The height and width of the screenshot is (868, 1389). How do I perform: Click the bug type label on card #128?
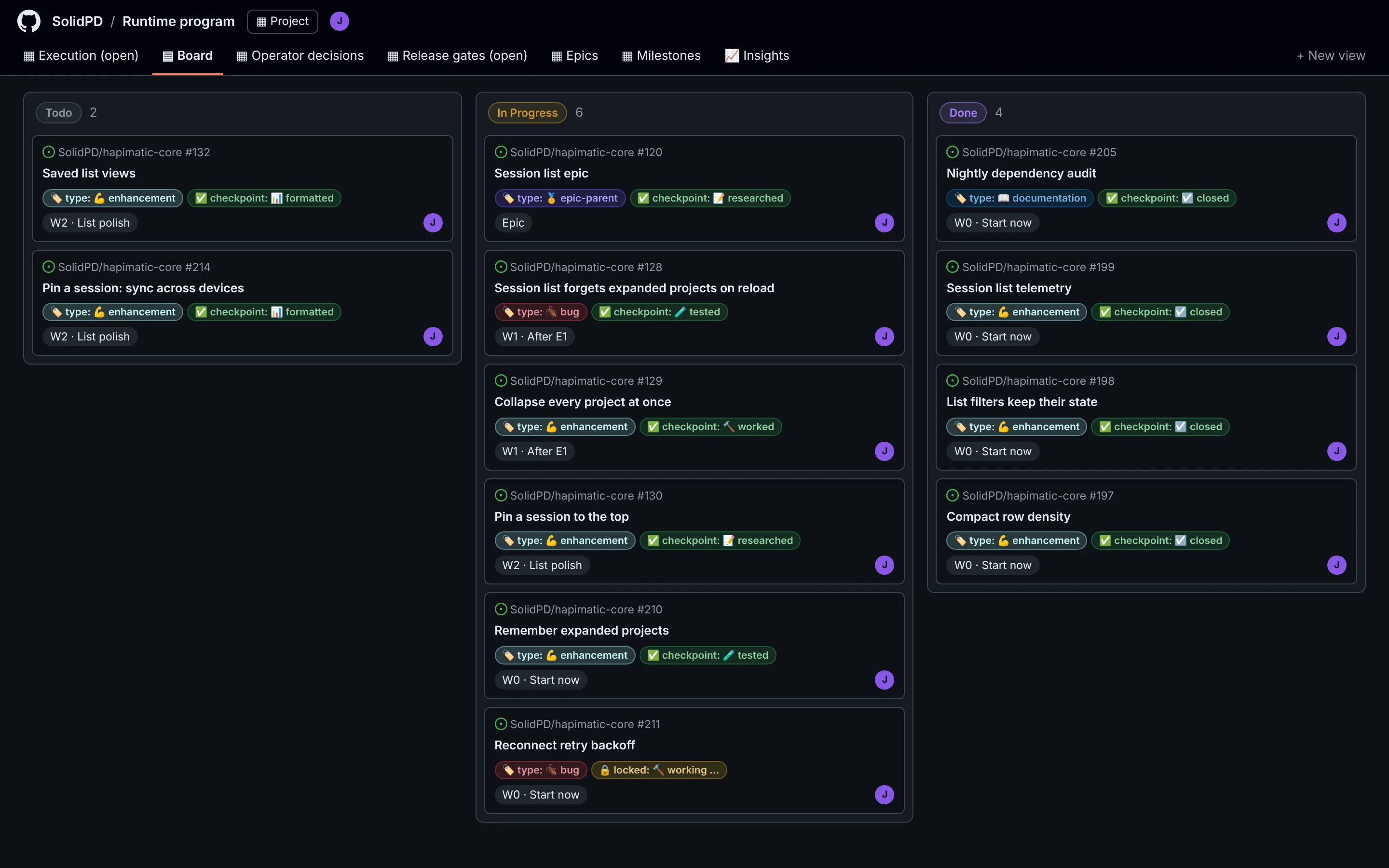541,312
